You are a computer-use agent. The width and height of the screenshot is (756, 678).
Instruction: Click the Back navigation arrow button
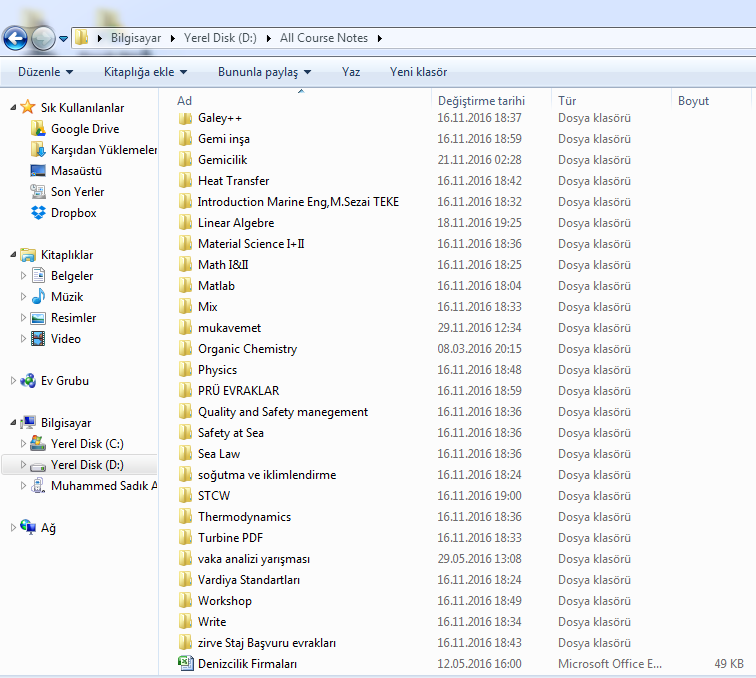coord(15,39)
